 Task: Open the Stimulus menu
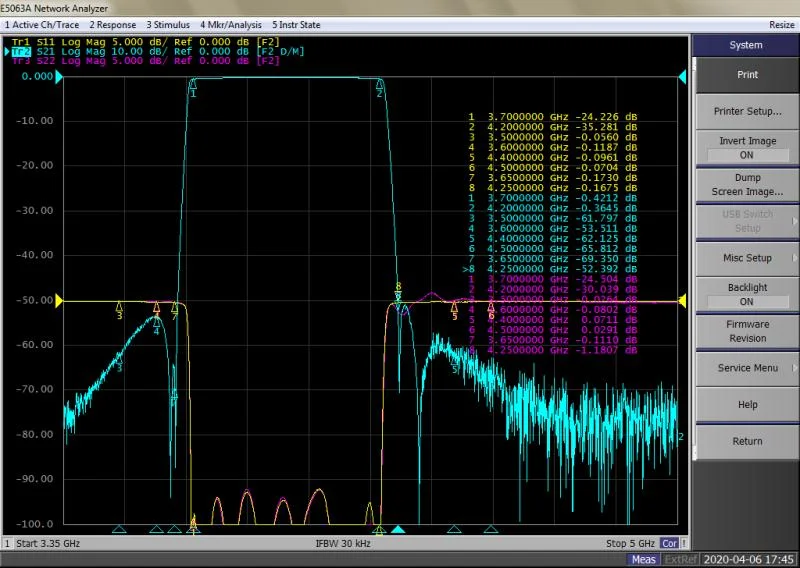click(169, 24)
